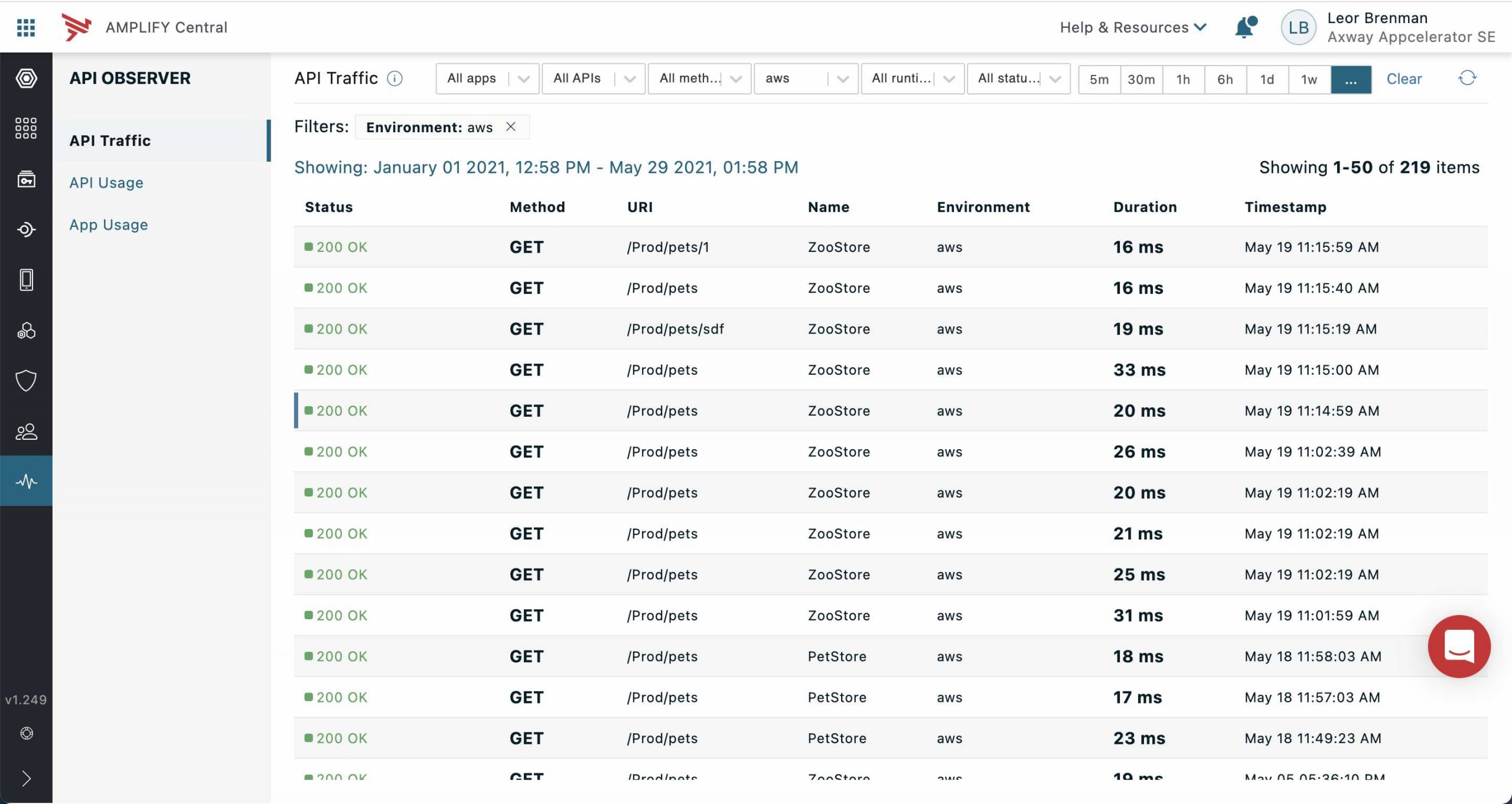Refresh the traffic list

point(1467,78)
